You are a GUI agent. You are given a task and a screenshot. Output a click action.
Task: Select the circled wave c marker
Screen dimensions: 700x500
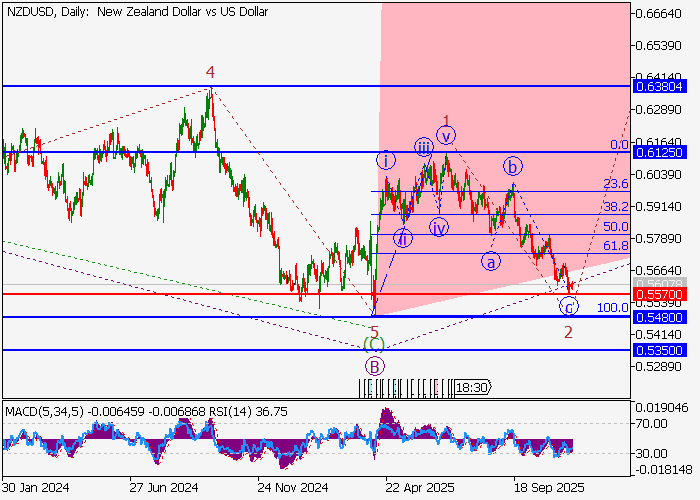(x=569, y=306)
